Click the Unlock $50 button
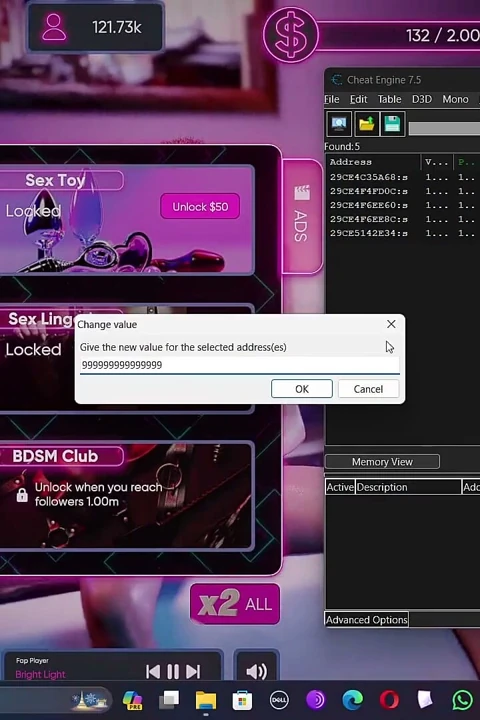This screenshot has height=720, width=480. [x=200, y=207]
